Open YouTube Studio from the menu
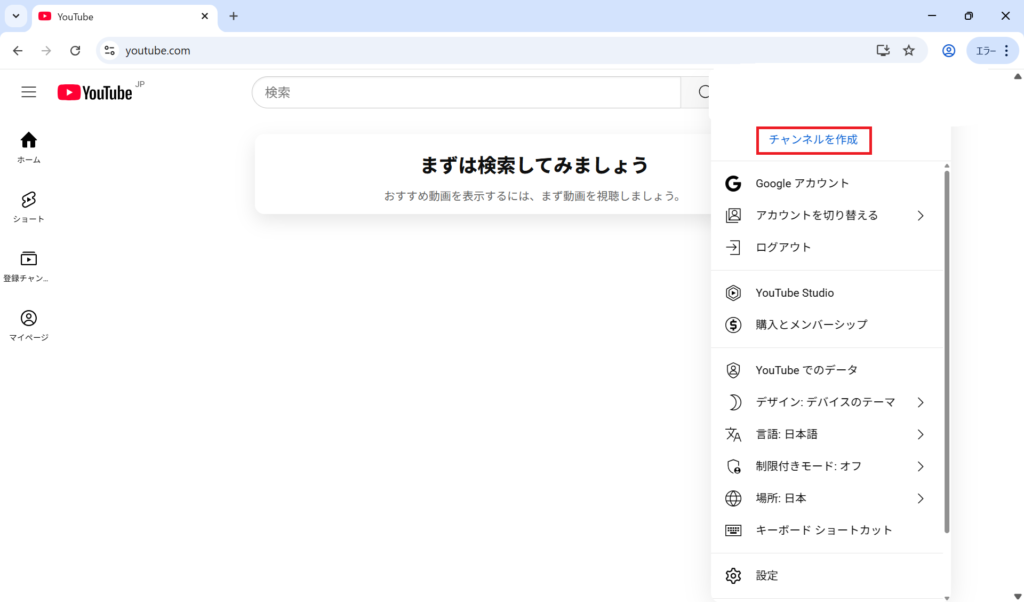 (x=827, y=293)
